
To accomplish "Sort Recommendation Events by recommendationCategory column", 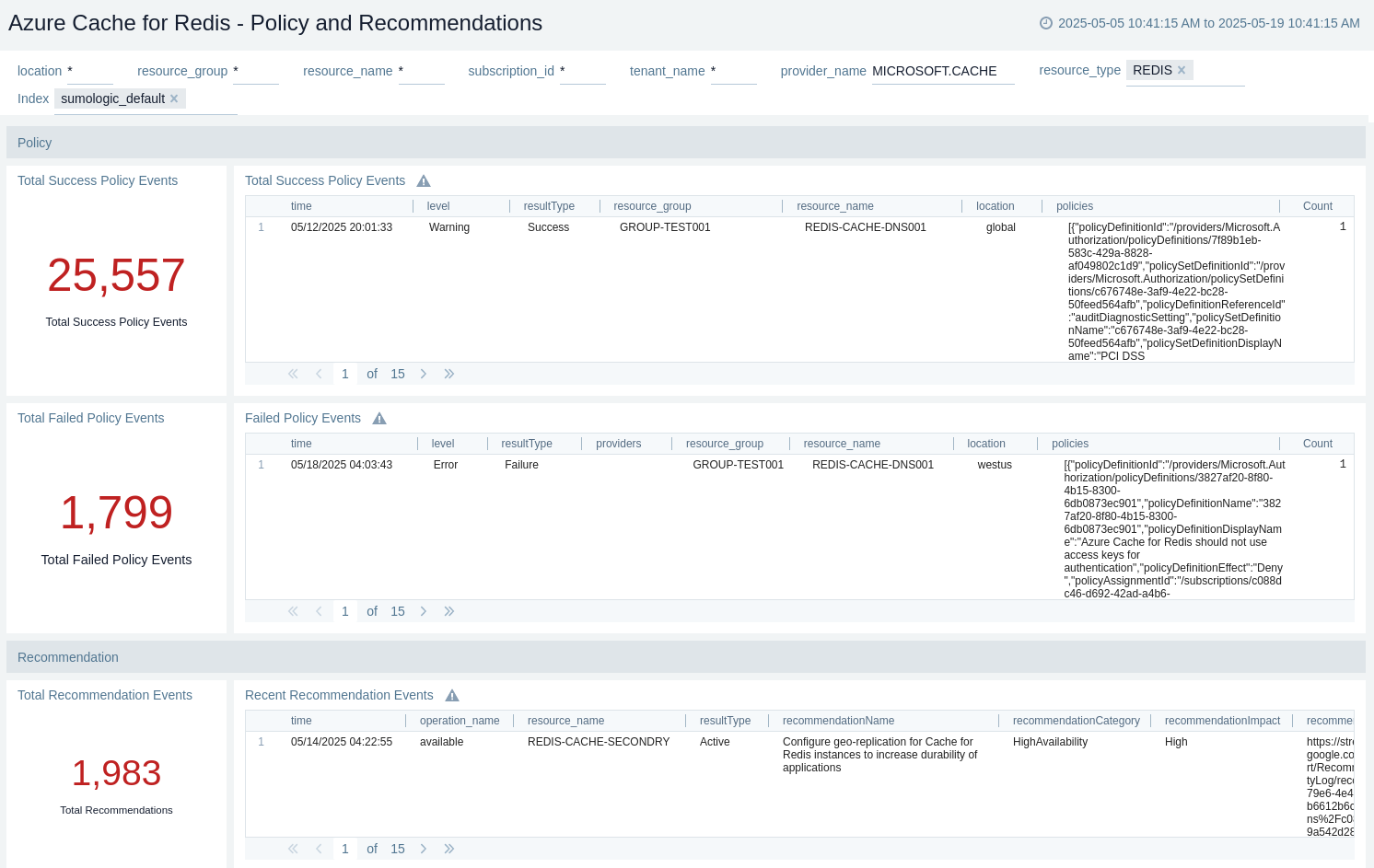I will pos(1077,721).
